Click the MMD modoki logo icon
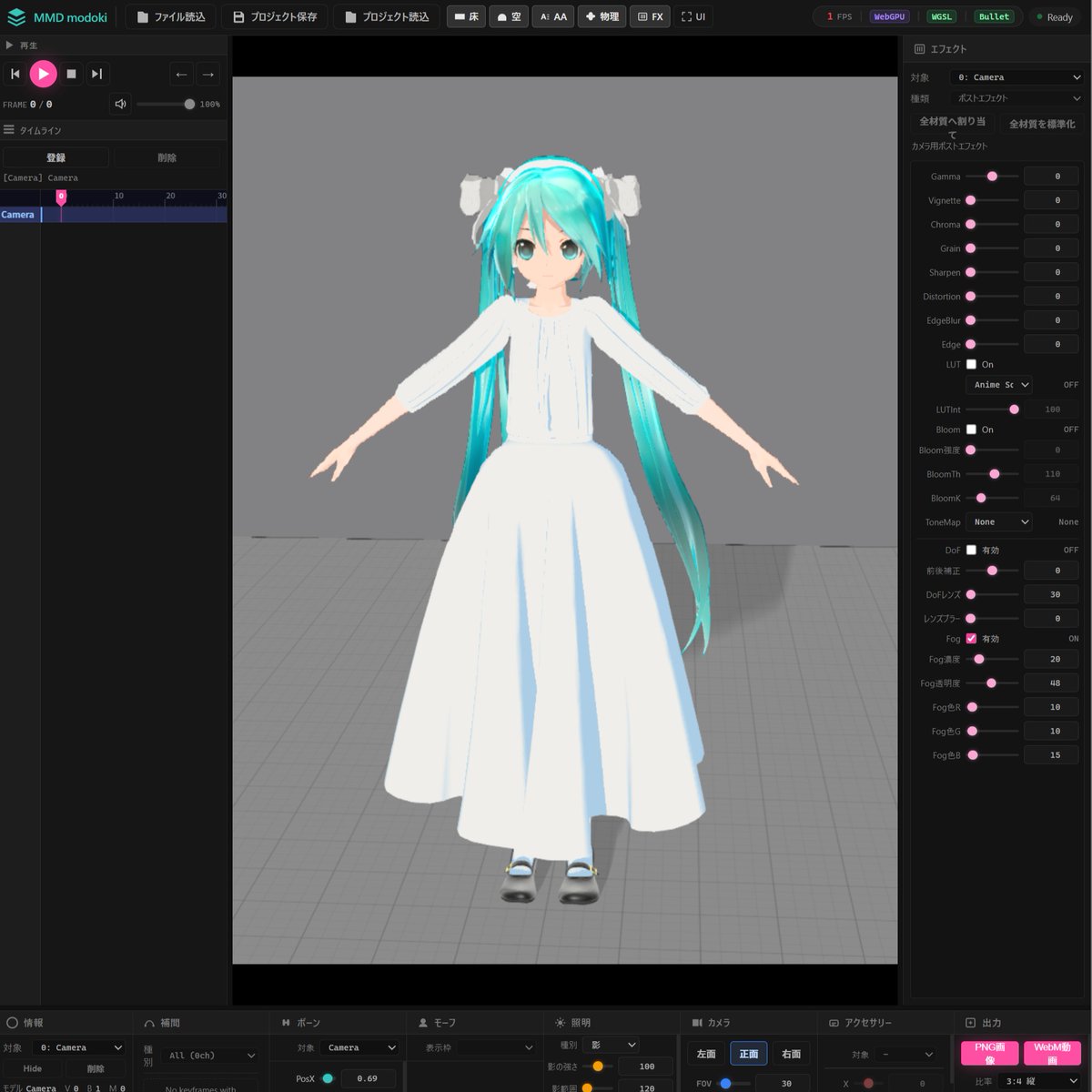 [16, 17]
